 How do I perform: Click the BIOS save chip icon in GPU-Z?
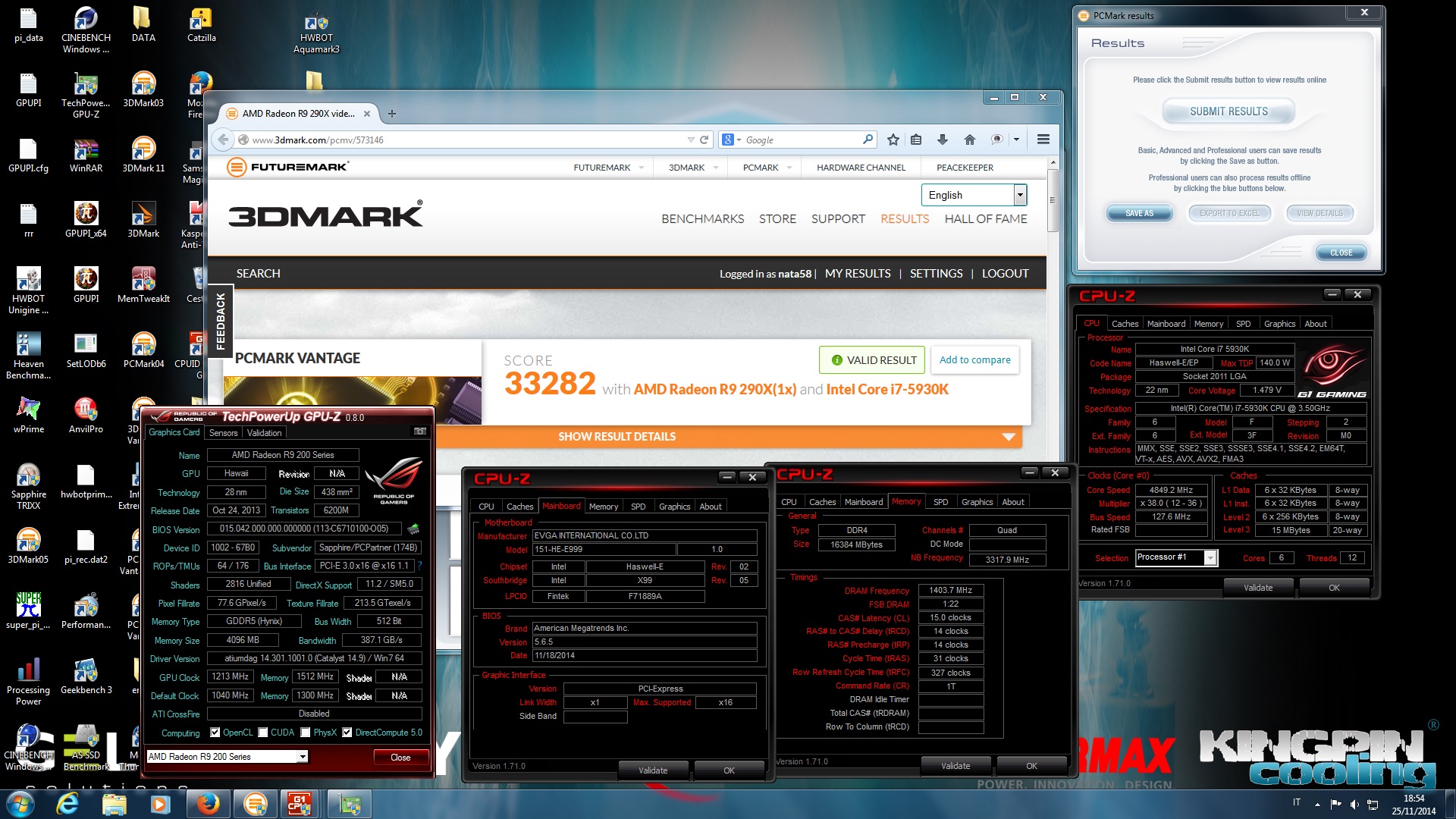413,529
